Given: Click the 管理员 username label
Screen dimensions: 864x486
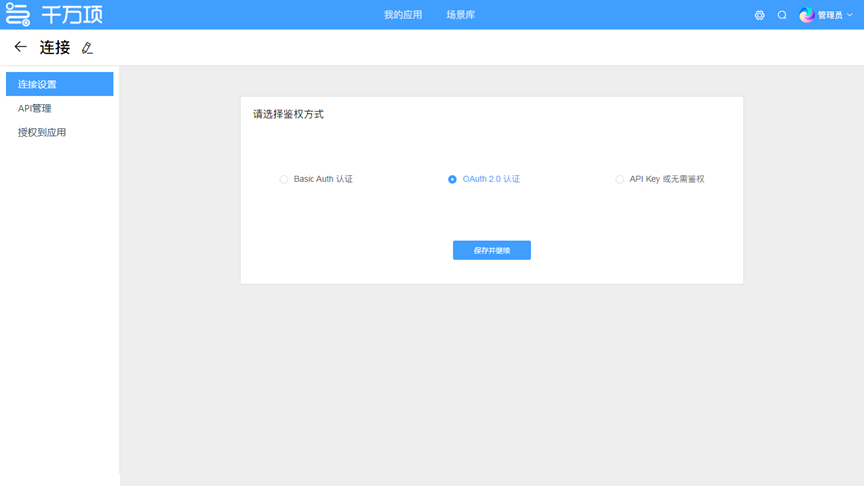Looking at the screenshot, I should [x=829, y=15].
